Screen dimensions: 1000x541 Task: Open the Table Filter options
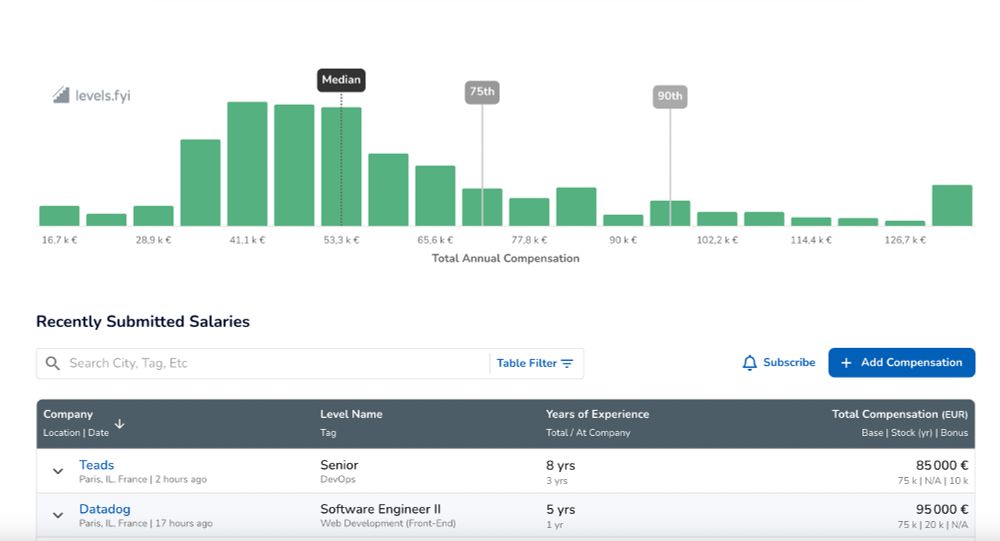click(535, 363)
